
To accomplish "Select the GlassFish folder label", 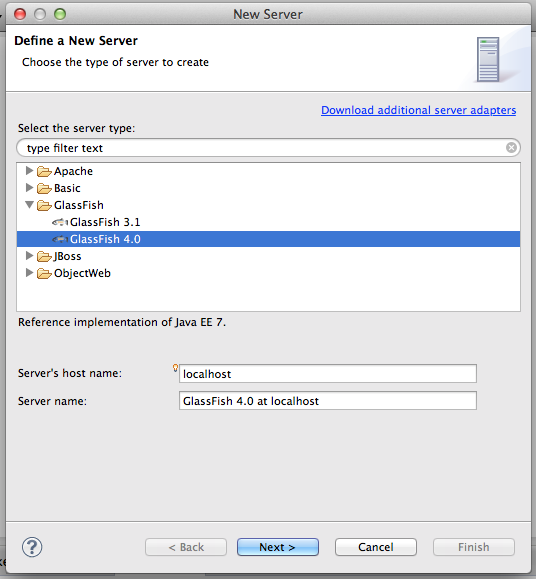I will click(79, 205).
